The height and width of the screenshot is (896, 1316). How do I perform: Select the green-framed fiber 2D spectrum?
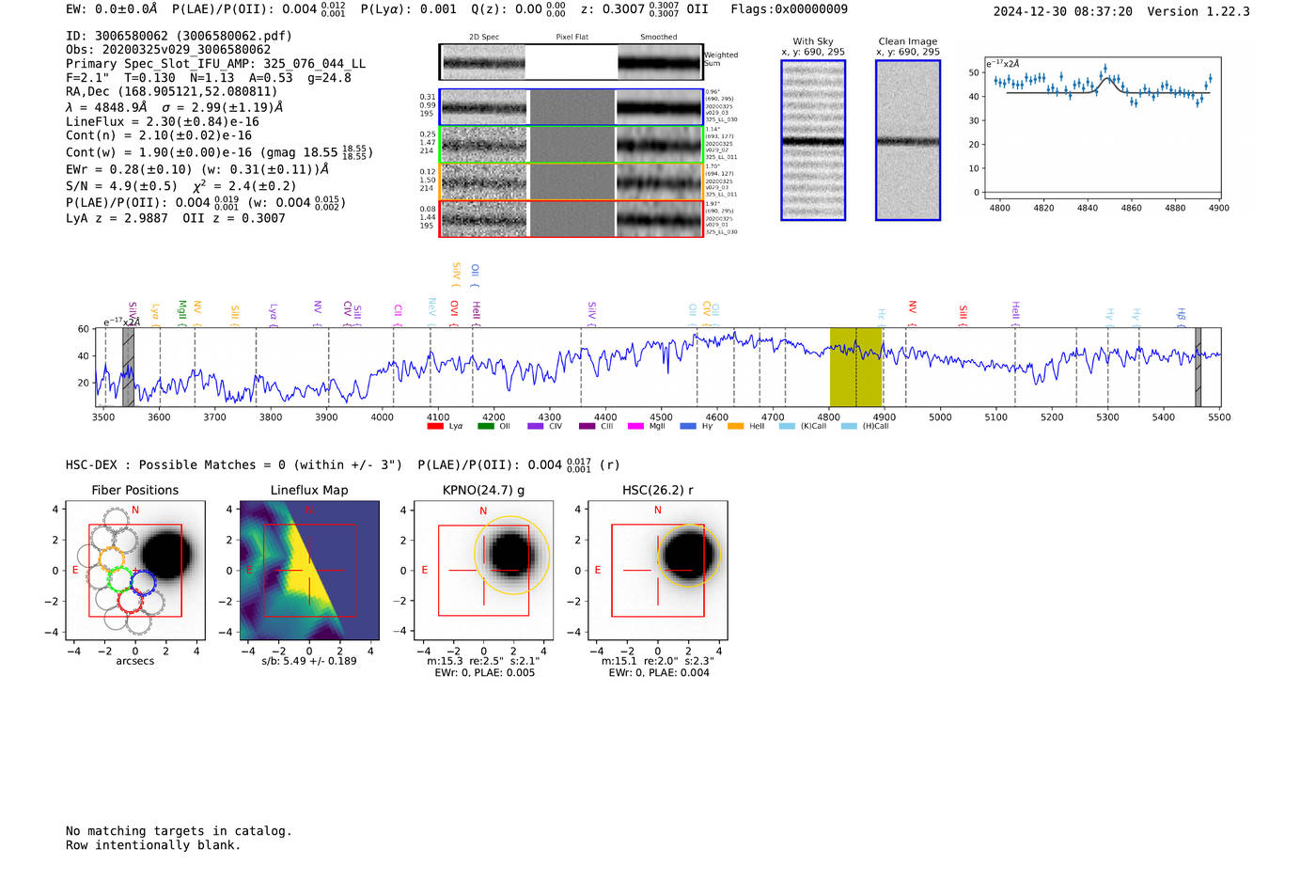[483, 145]
